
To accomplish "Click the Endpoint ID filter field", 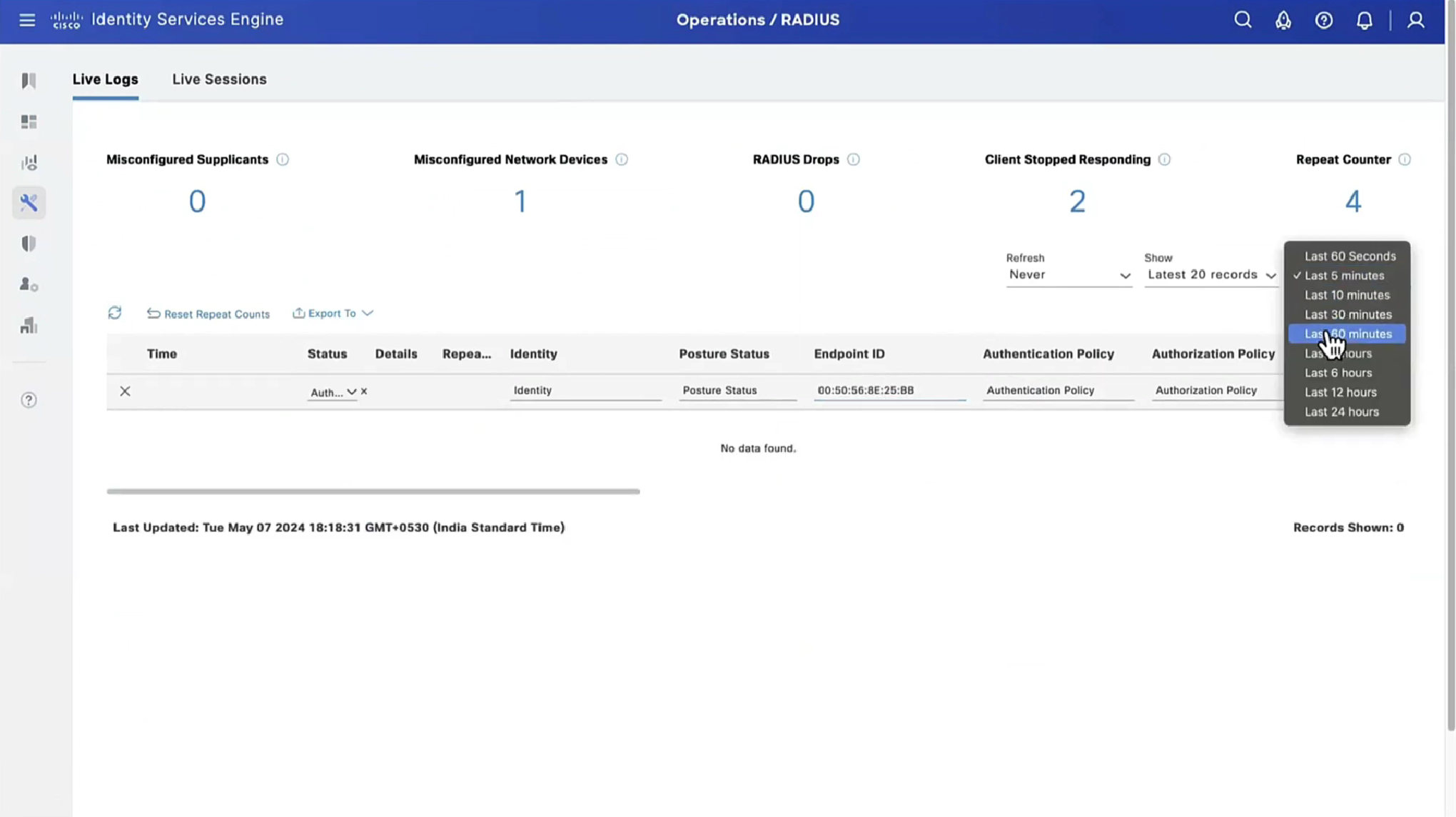I will click(x=889, y=391).
